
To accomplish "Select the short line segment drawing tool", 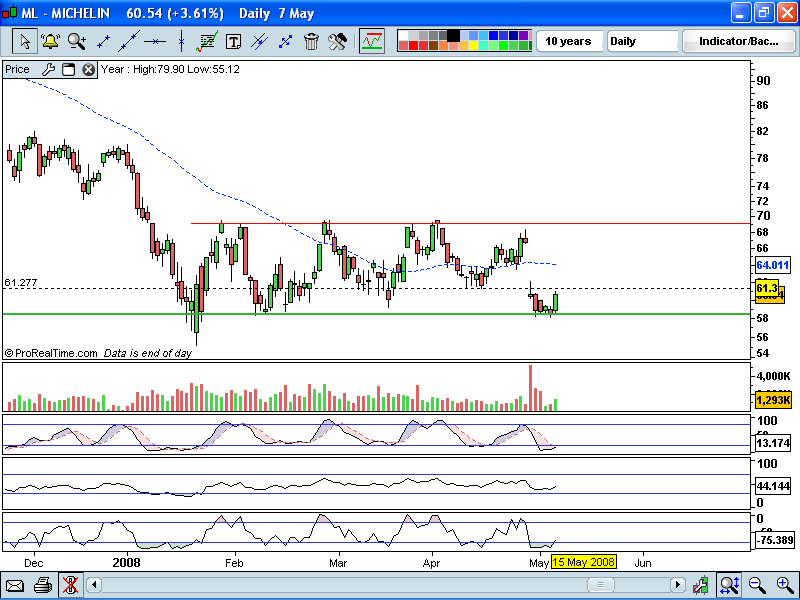I will tap(104, 42).
